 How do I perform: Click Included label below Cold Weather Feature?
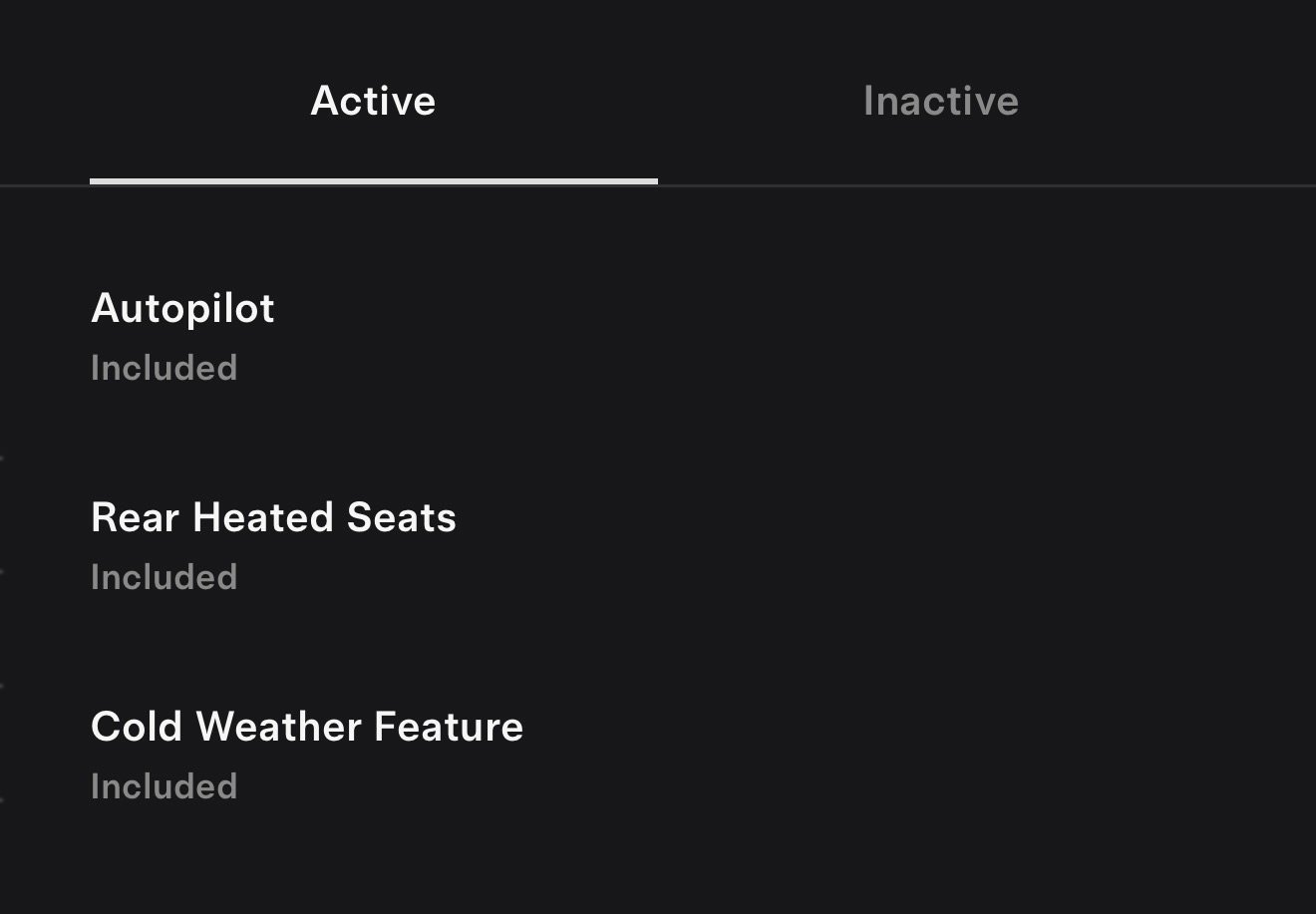click(164, 786)
